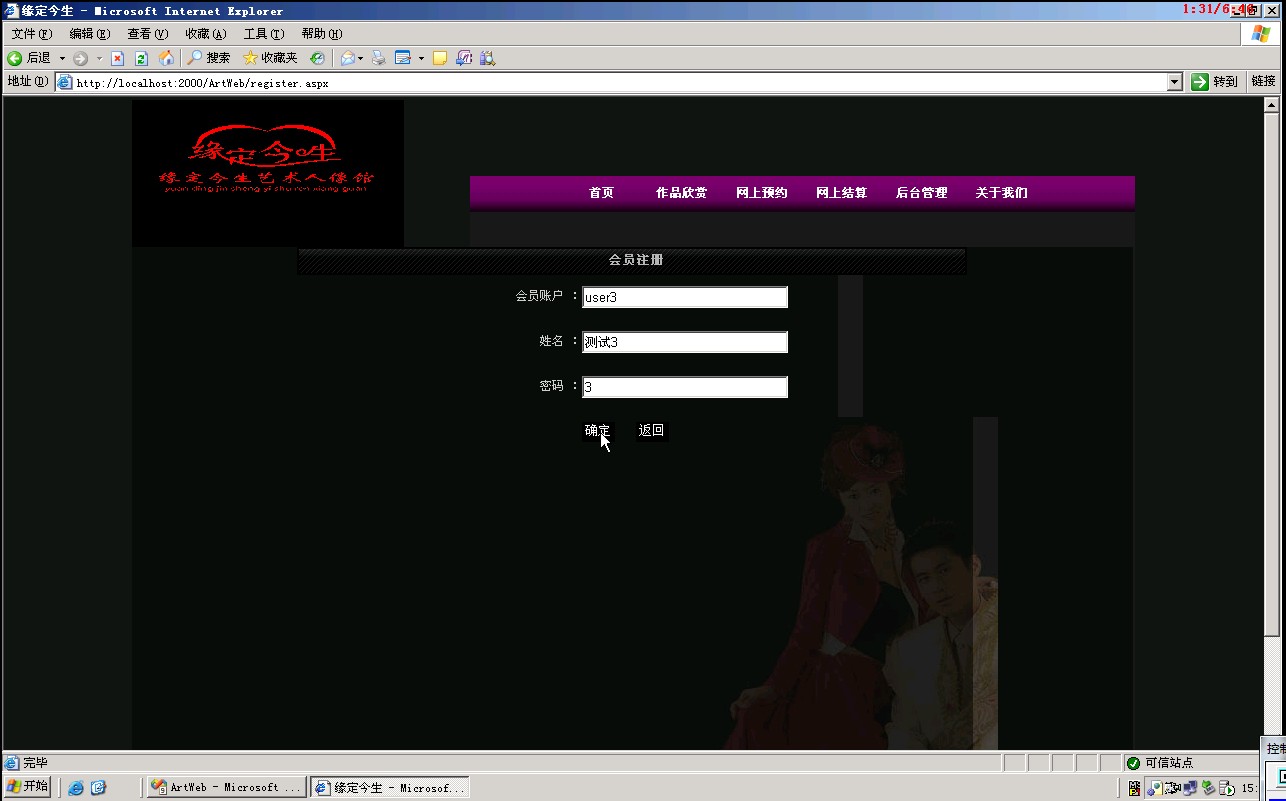Screen dimensions: 1286x801
Task: Open the 查看(V) menu
Action: point(148,34)
